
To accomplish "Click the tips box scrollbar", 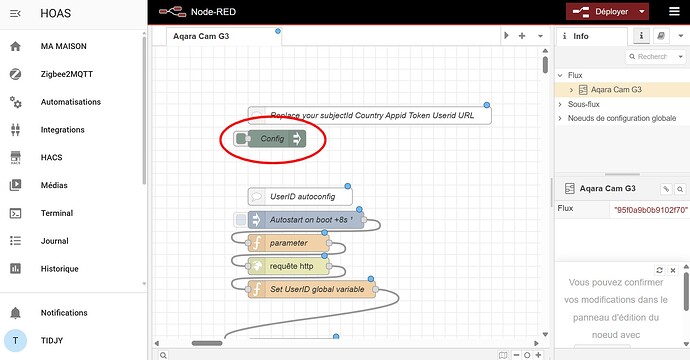I will pyautogui.click(x=686, y=291).
